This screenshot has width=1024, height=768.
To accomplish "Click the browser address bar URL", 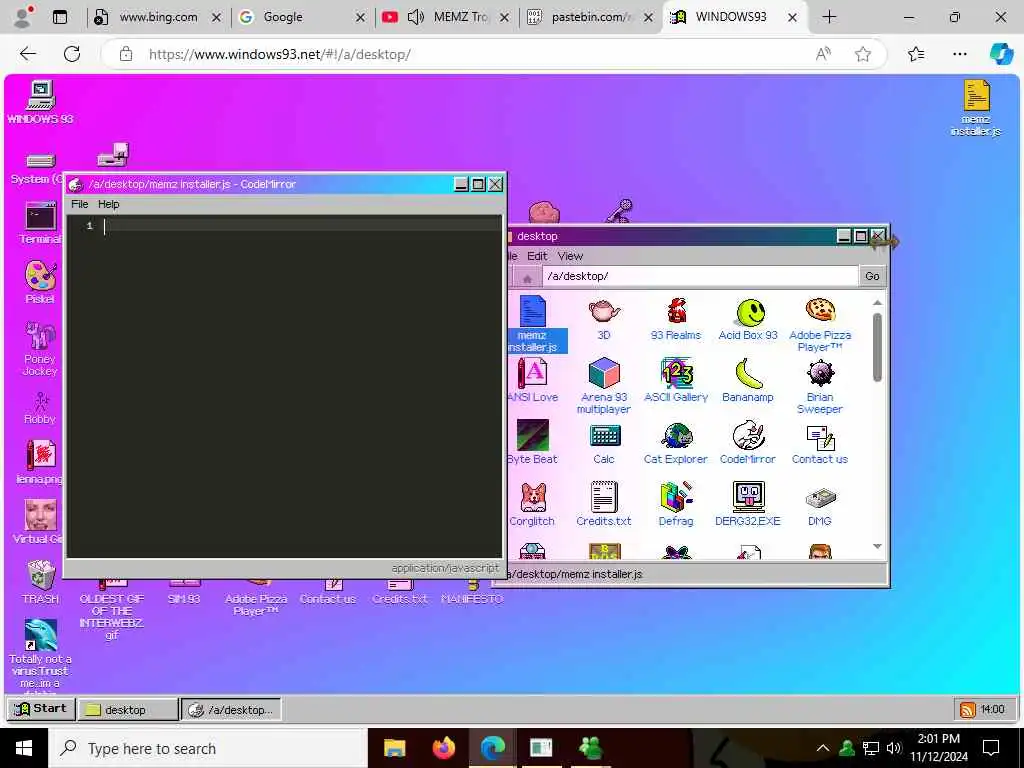I will [x=280, y=54].
